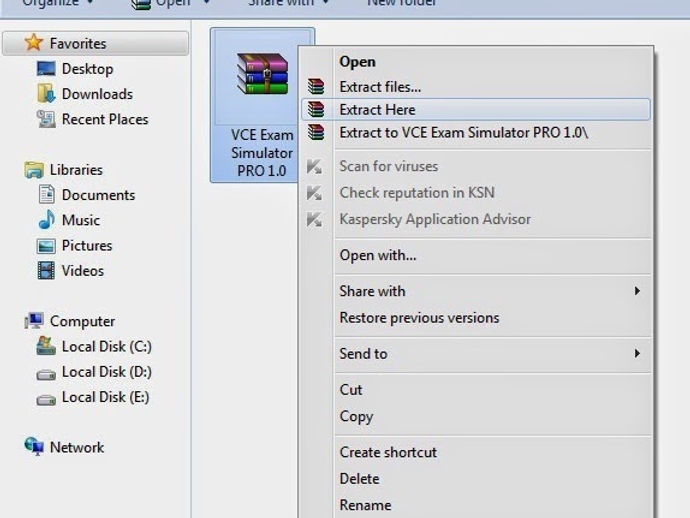The height and width of the screenshot is (518, 690).
Task: Click the Pictures library icon
Action: pos(46,246)
